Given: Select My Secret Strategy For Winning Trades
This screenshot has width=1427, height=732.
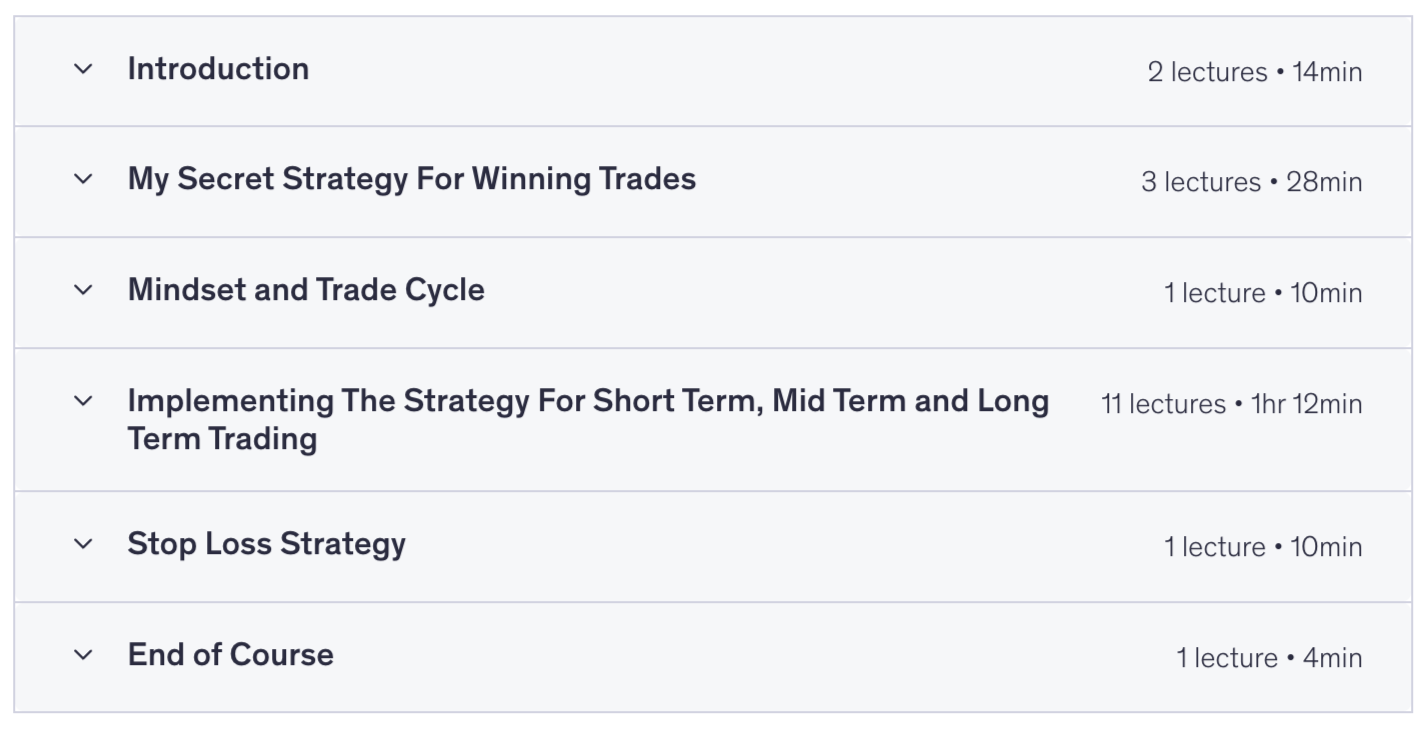Looking at the screenshot, I should [411, 179].
